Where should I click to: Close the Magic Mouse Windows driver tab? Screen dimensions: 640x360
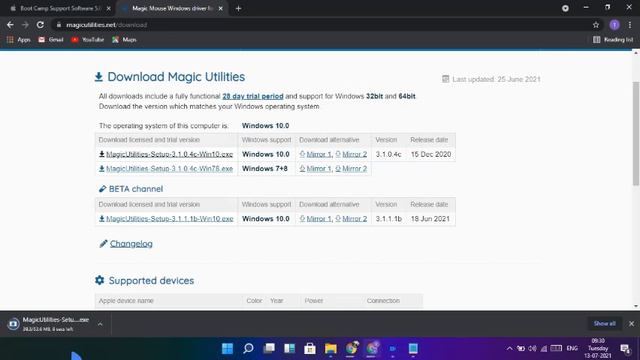point(221,8)
